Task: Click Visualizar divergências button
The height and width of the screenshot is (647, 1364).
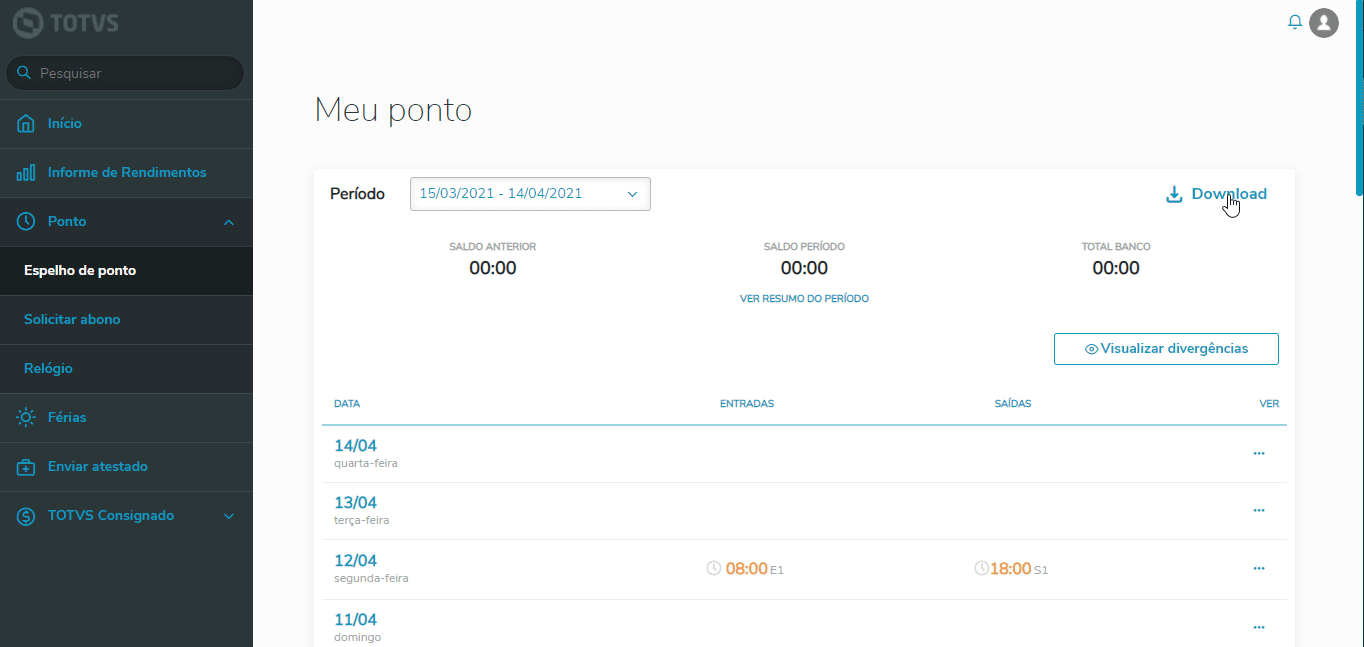Action: pos(1166,349)
